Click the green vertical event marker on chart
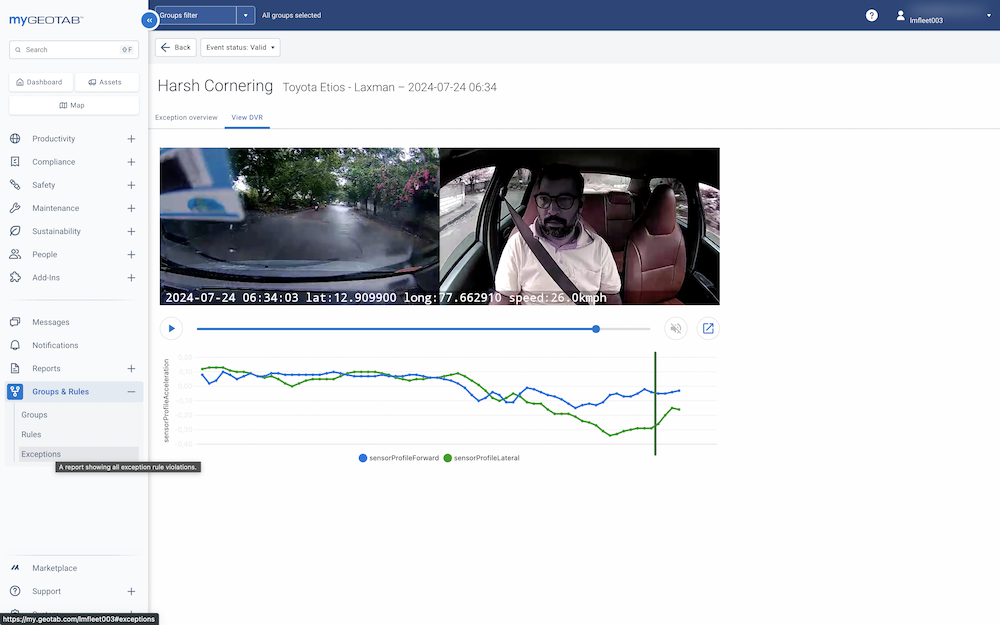1000x625 pixels. [x=655, y=403]
